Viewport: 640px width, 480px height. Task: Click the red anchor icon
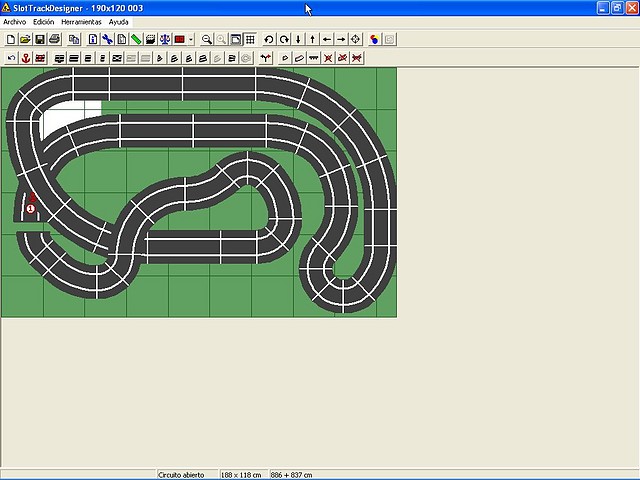[26, 58]
